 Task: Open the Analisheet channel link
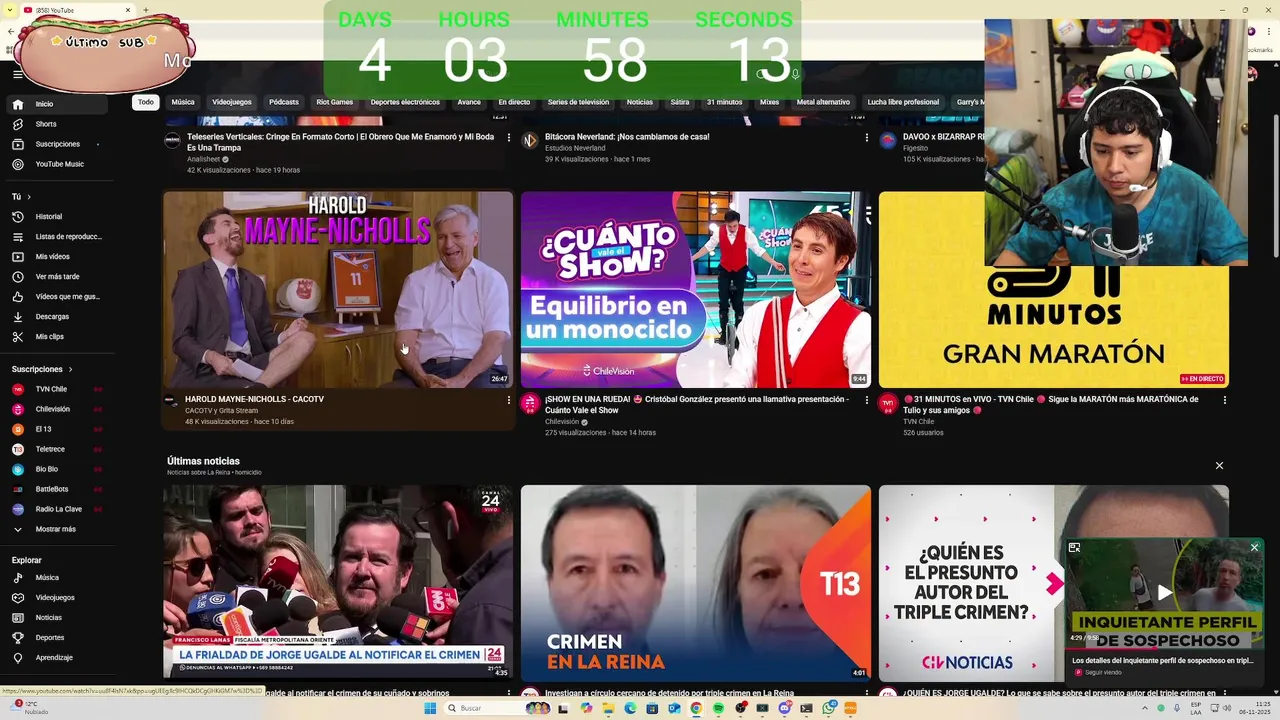pos(203,159)
